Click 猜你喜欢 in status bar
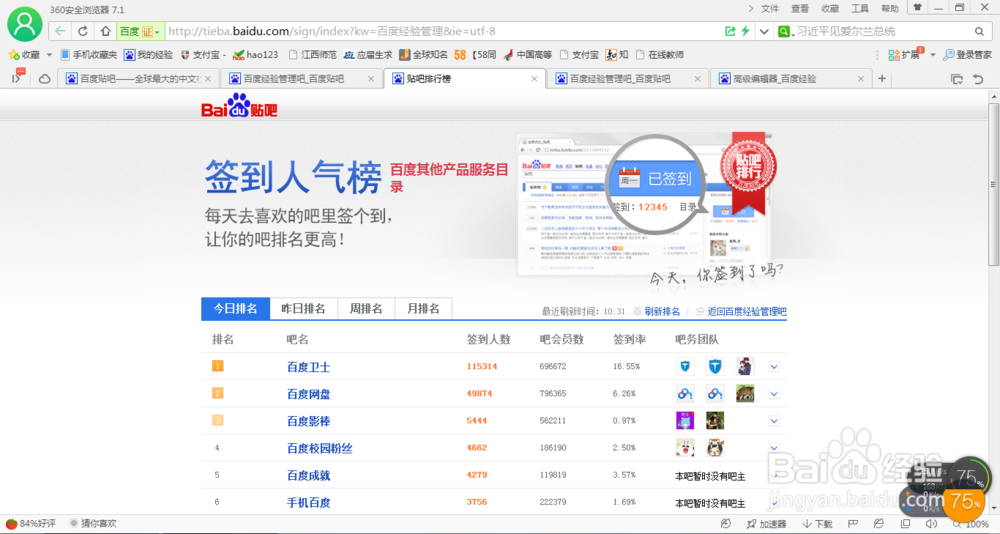Image resolution: width=1000 pixels, height=534 pixels. [x=93, y=524]
